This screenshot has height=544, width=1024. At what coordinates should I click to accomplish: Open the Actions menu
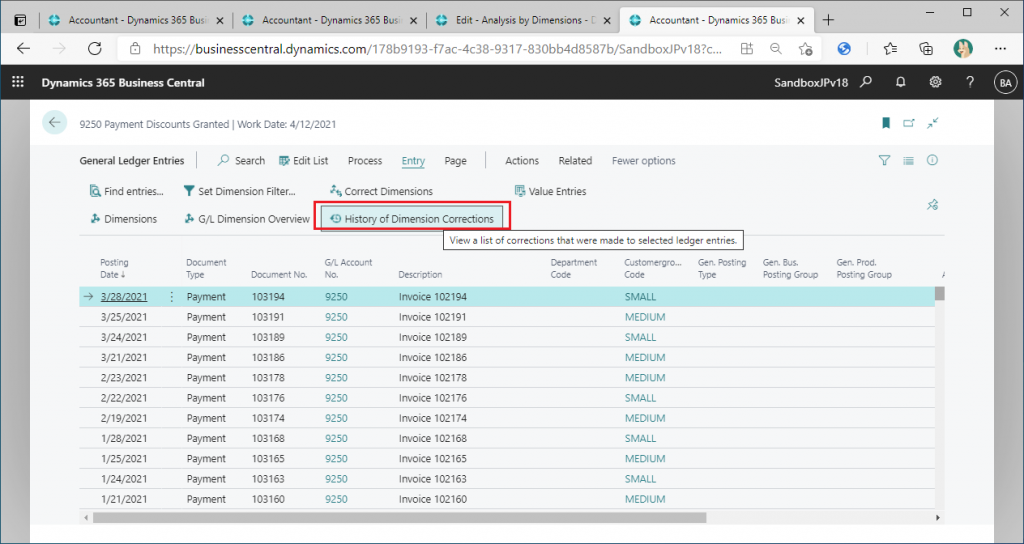click(x=522, y=161)
